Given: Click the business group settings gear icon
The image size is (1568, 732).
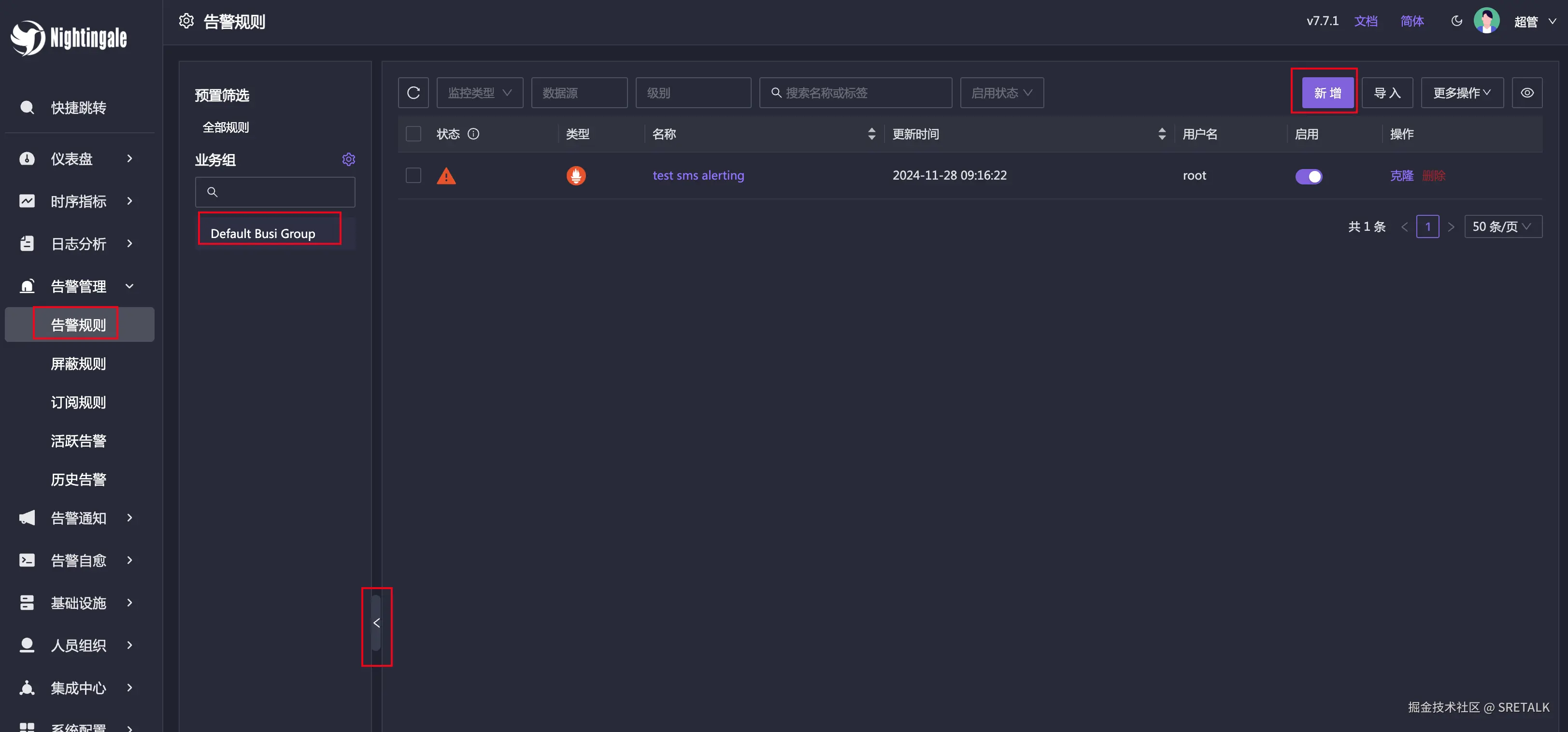Looking at the screenshot, I should 348,159.
